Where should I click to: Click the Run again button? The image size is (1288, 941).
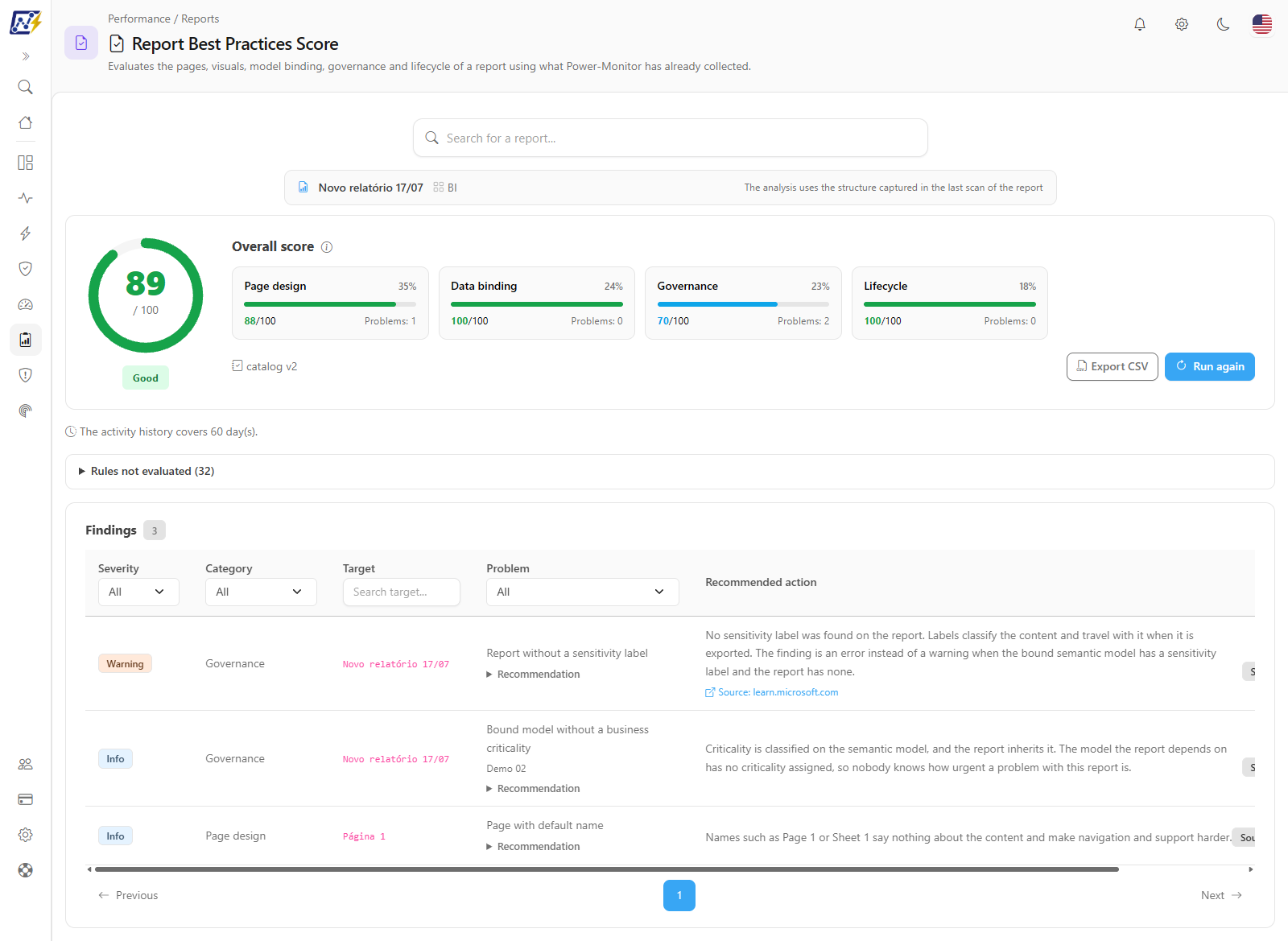[1210, 366]
